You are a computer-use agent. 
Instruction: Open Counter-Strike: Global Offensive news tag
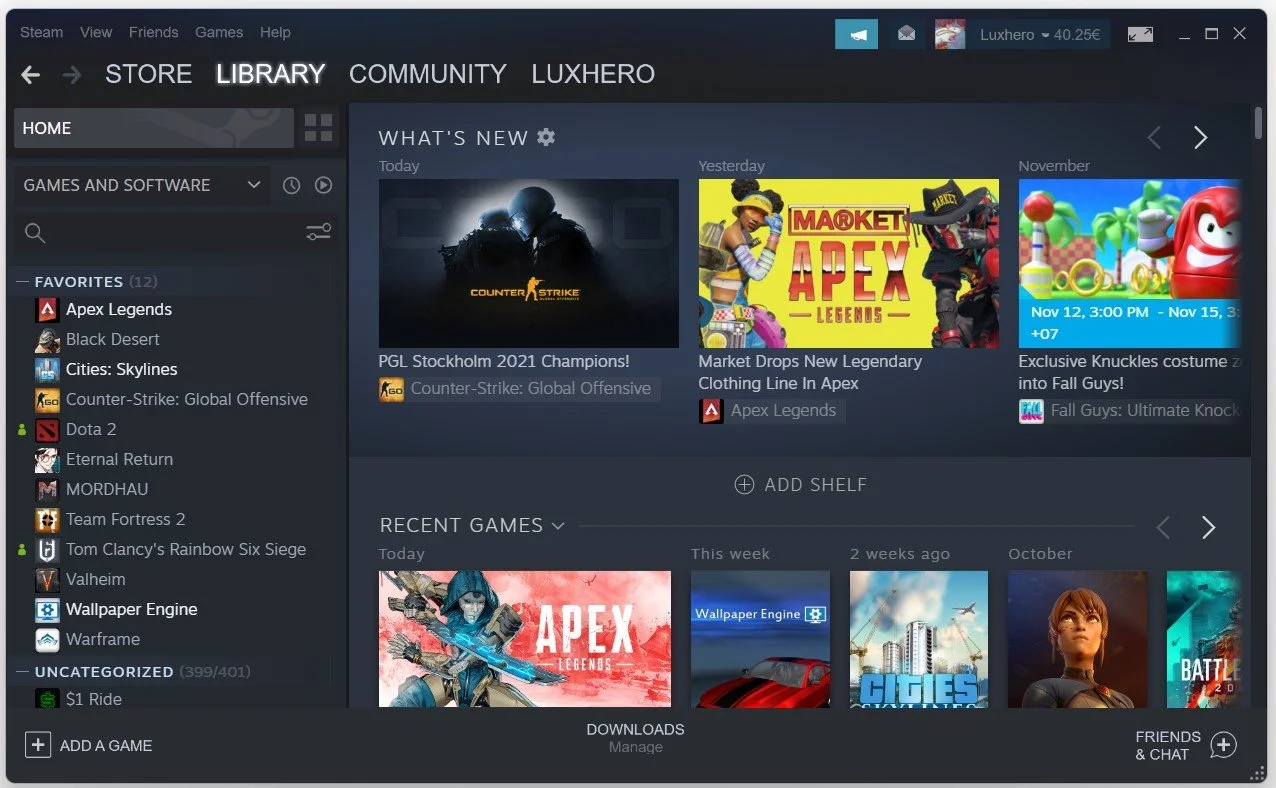click(x=519, y=389)
